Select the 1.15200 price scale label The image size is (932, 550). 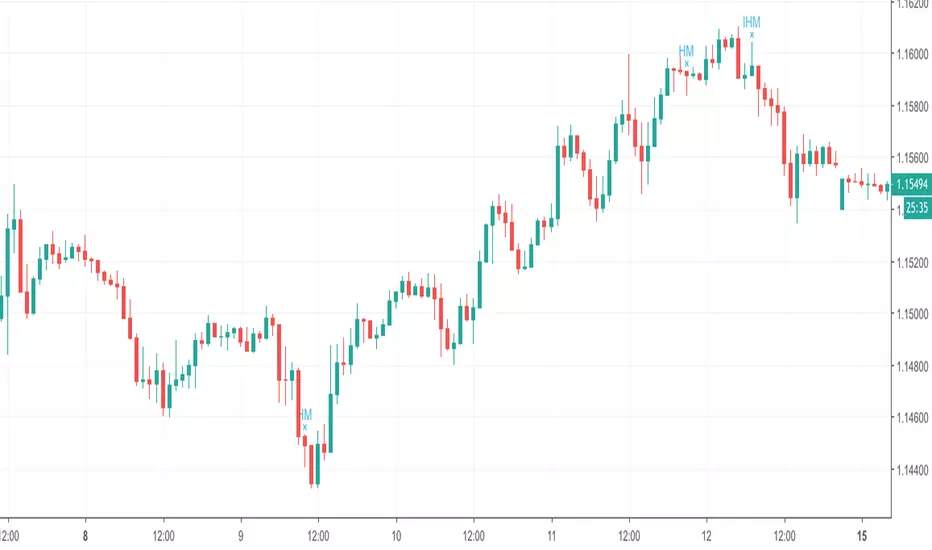click(912, 263)
